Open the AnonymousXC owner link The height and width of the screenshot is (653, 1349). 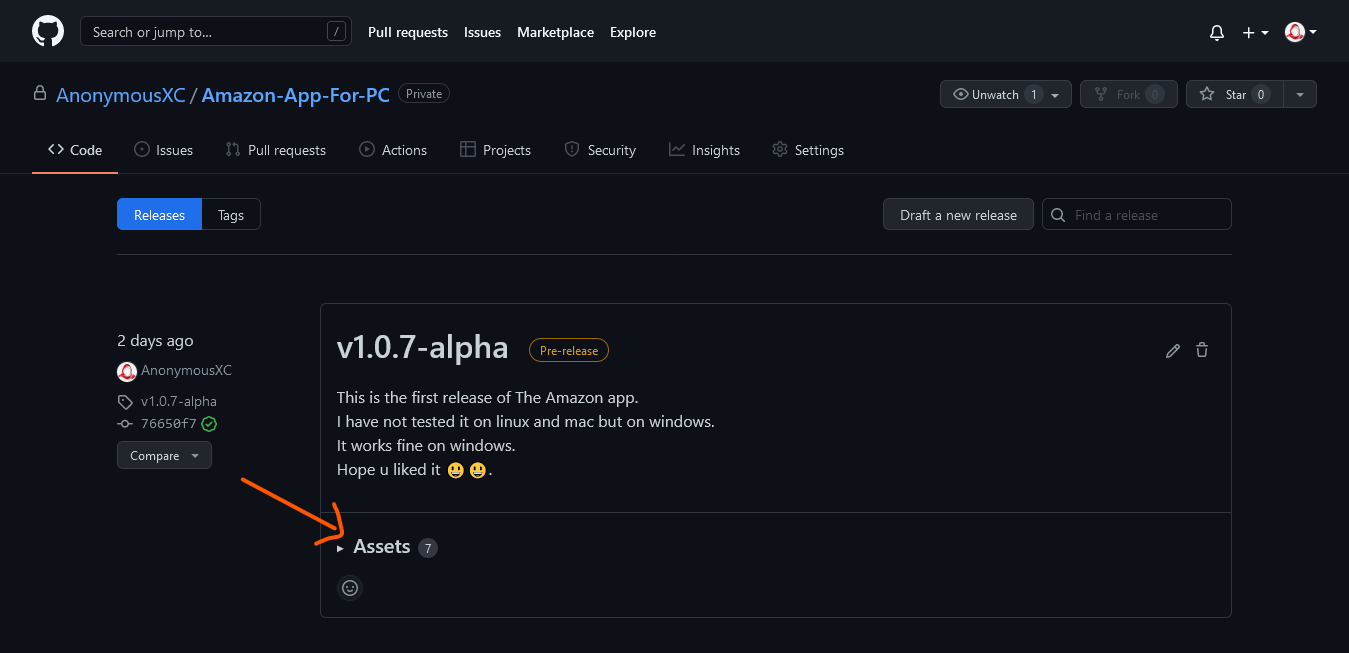(x=121, y=95)
